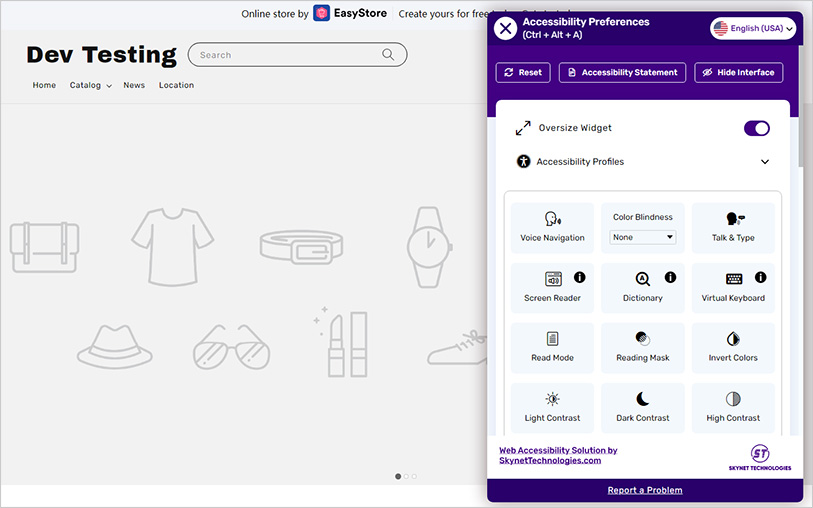
Task: Click the Dictionary info icon
Action: tap(670, 277)
